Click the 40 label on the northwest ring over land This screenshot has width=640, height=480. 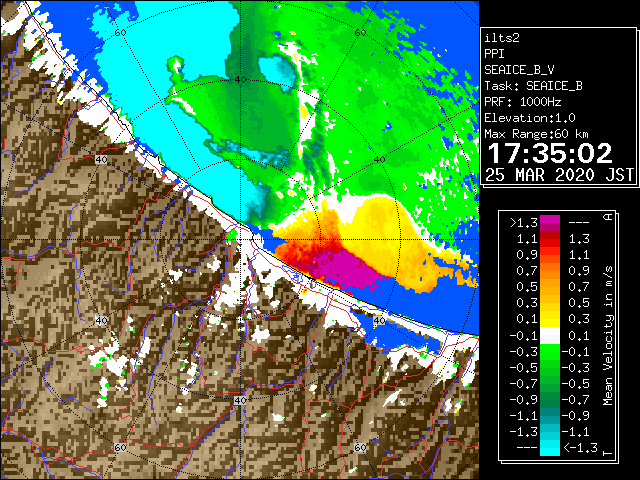(x=101, y=160)
